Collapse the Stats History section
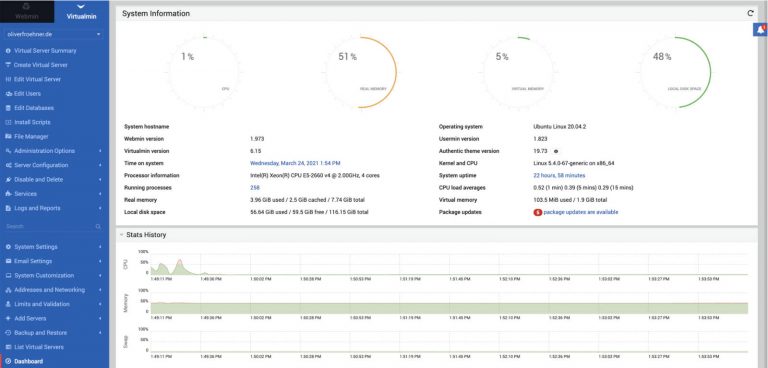This screenshot has width=768, height=368. (121, 235)
